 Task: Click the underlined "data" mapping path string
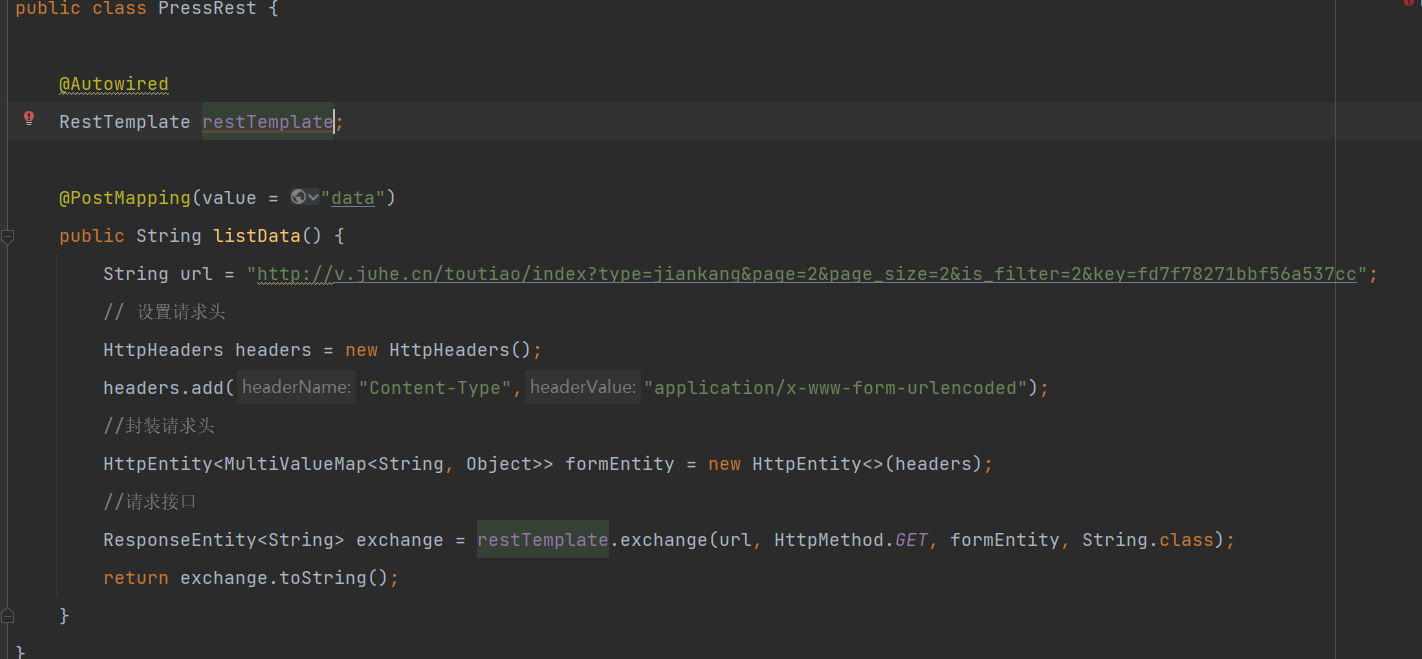(352, 197)
